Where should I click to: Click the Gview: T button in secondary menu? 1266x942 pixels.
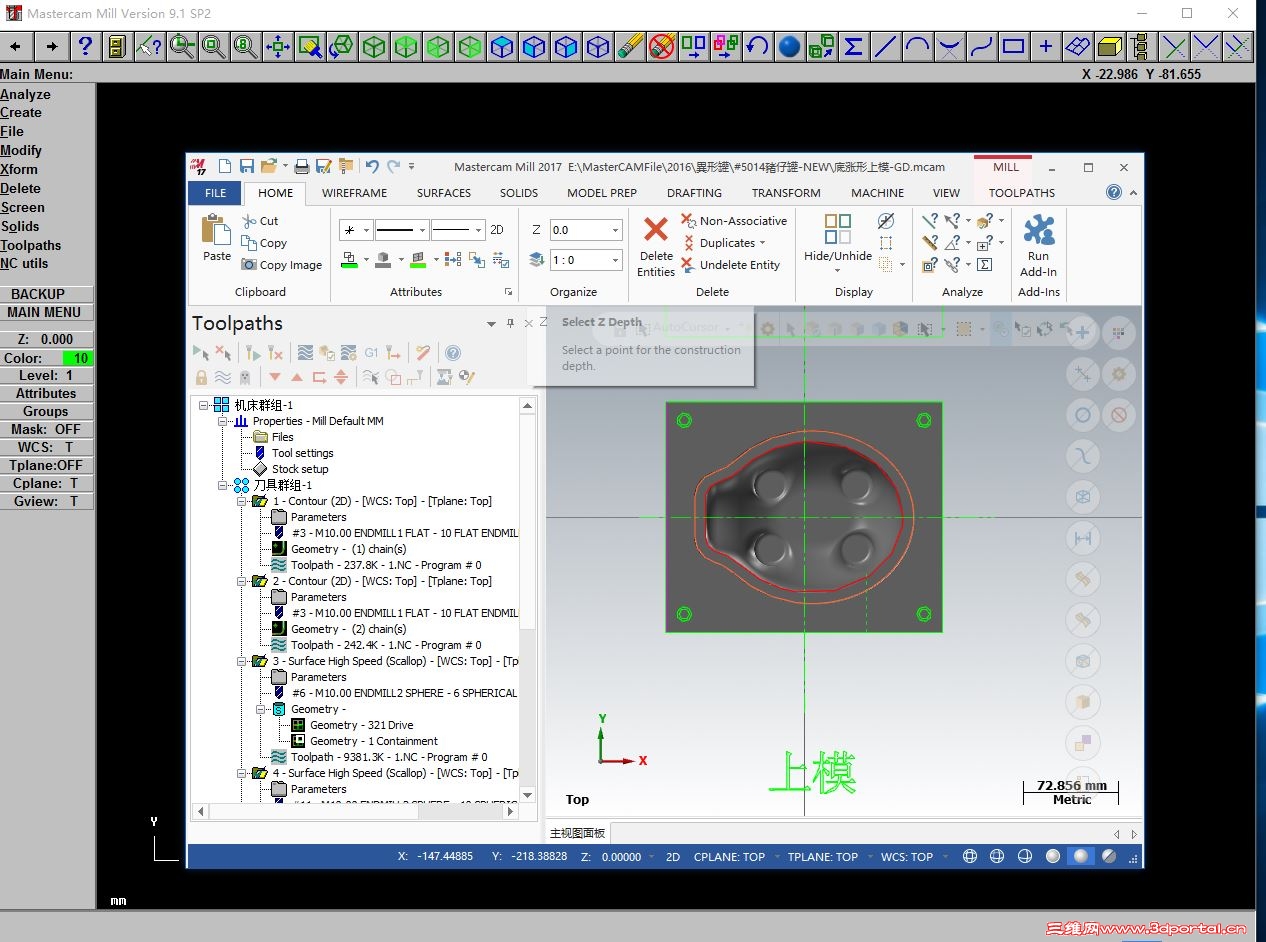pos(46,501)
